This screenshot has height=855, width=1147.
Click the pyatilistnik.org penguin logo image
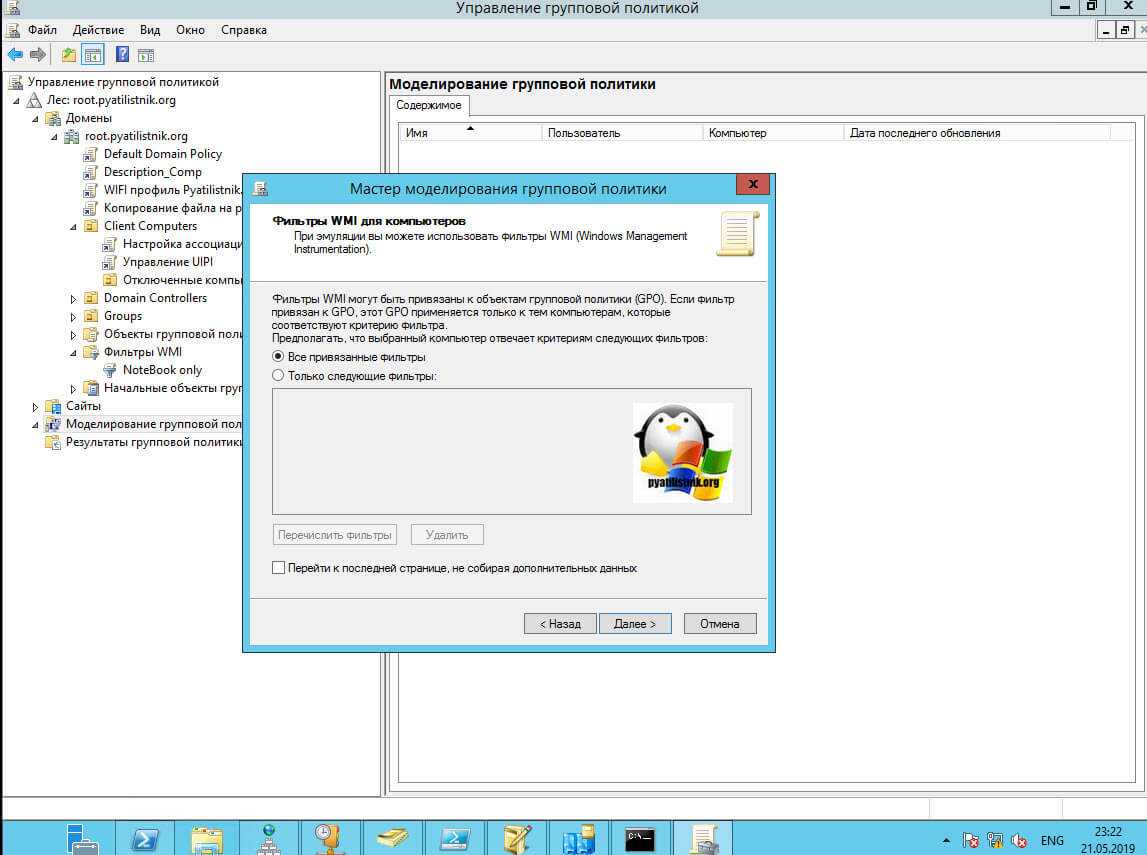(x=683, y=452)
